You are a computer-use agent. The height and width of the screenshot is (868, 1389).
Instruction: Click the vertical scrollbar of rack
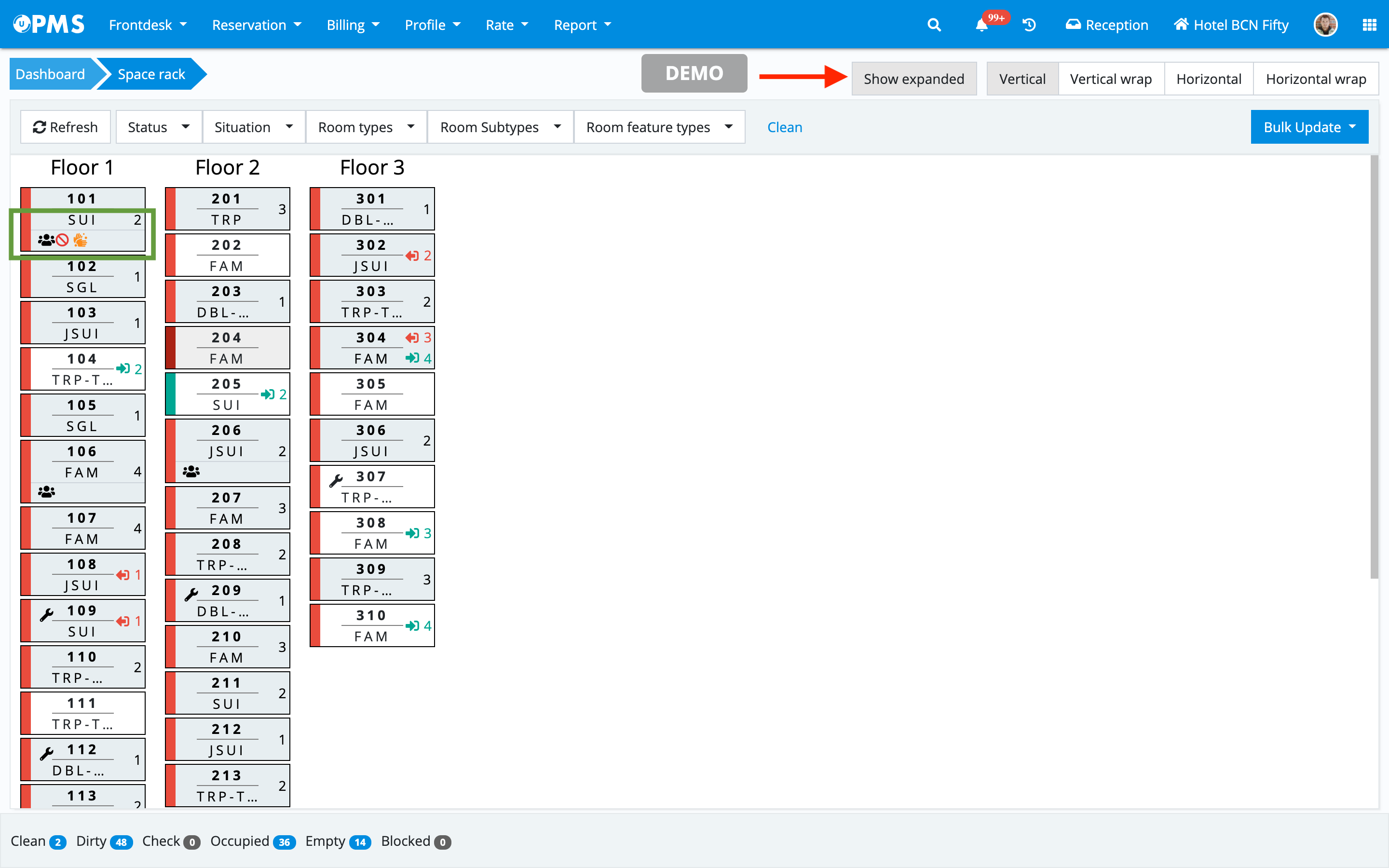[1374, 367]
